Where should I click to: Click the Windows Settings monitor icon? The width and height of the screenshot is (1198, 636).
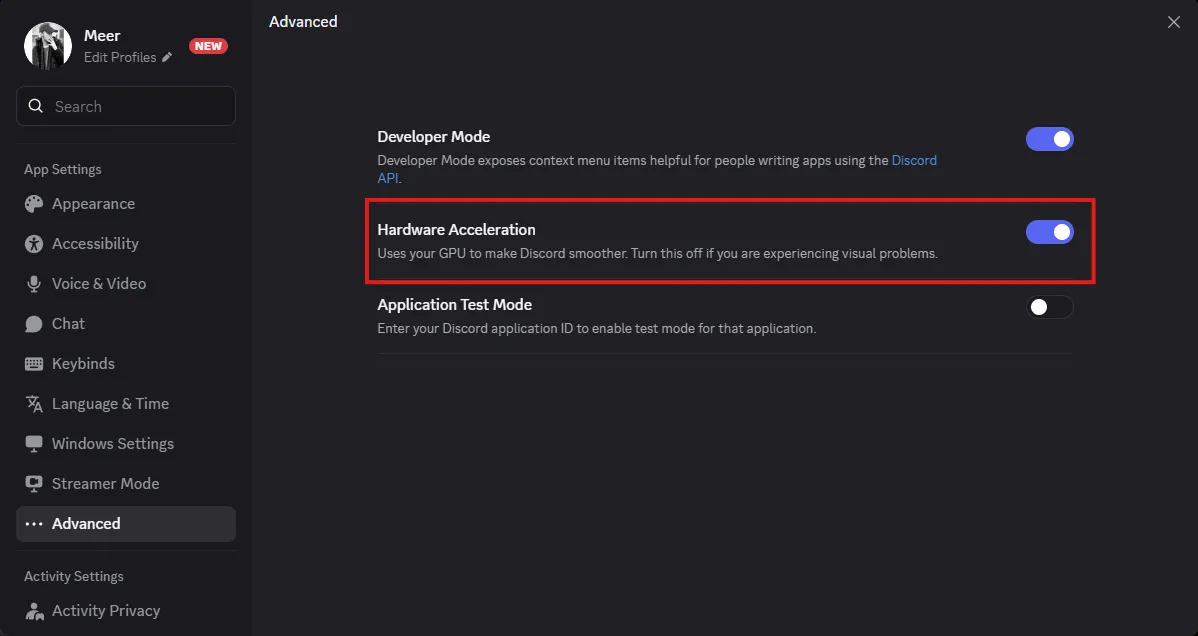coord(34,444)
